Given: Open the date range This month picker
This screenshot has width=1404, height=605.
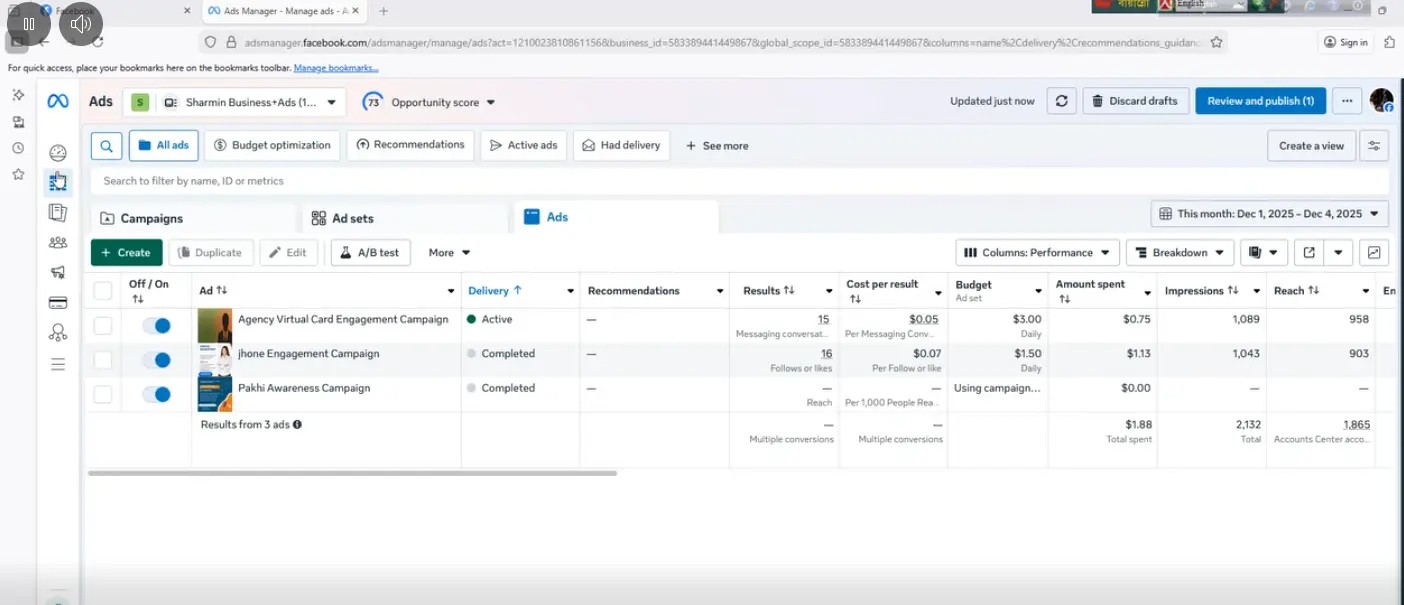Looking at the screenshot, I should tap(1270, 214).
